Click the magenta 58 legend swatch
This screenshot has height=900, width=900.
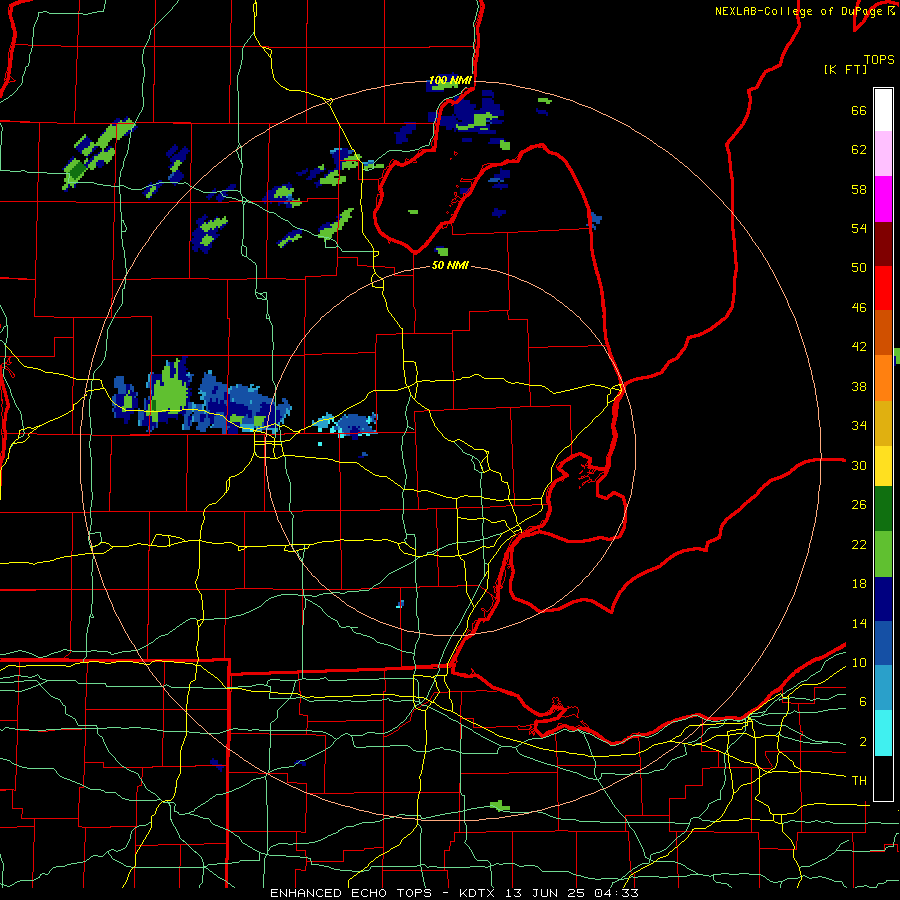[x=883, y=199]
